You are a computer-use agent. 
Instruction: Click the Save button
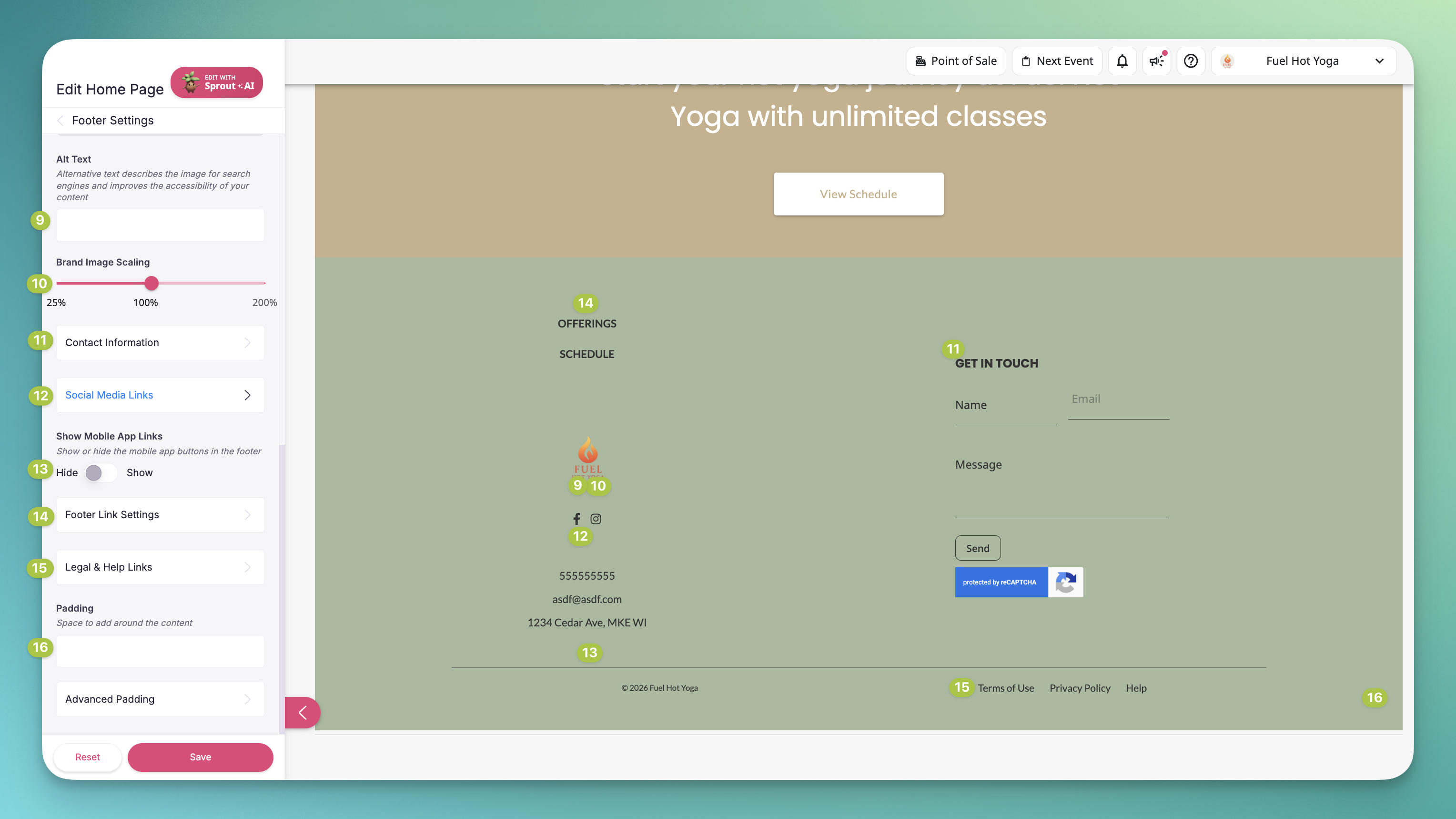(200, 758)
